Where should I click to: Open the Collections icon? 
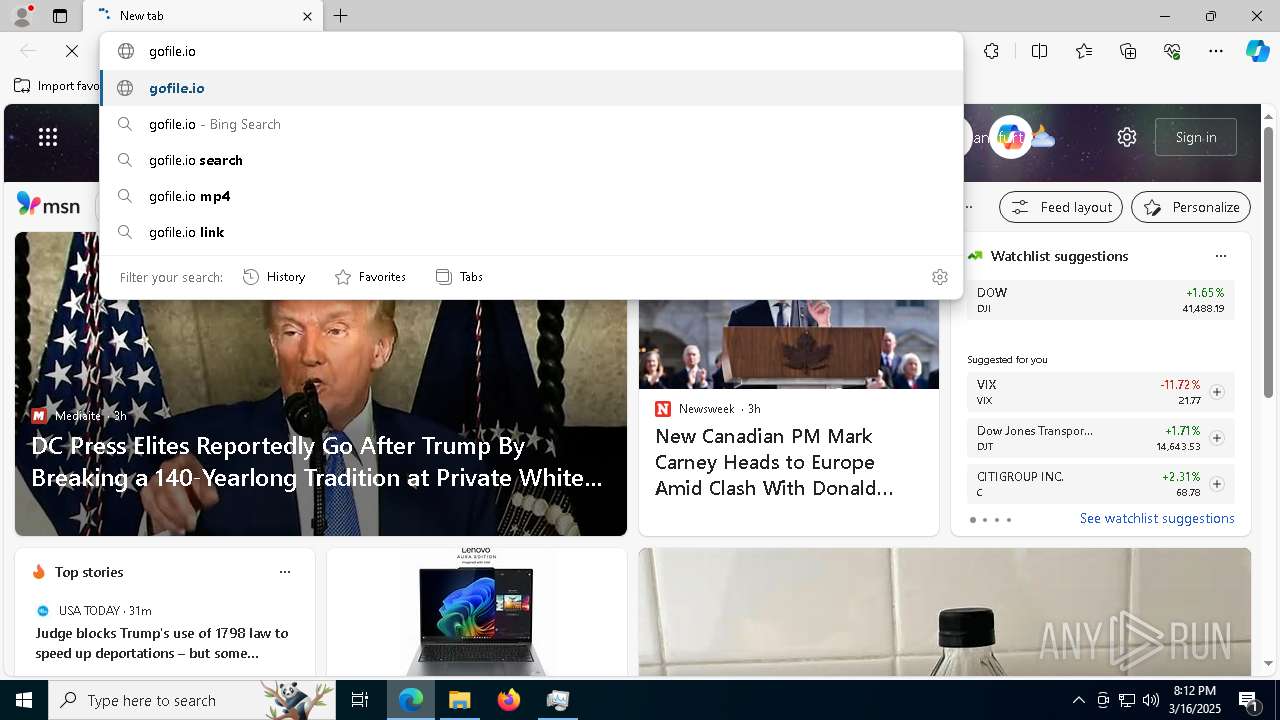(x=1128, y=51)
